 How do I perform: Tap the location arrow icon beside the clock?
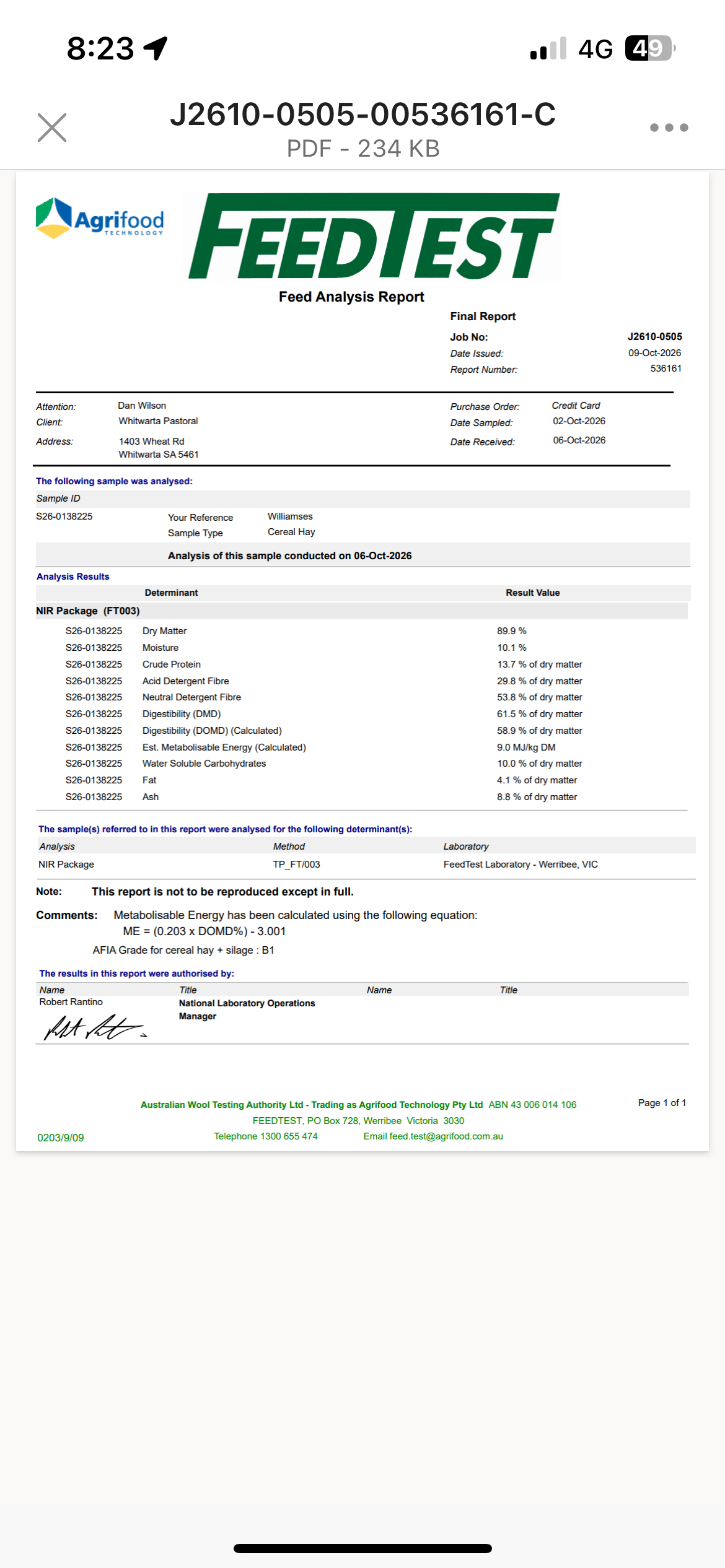tap(156, 48)
